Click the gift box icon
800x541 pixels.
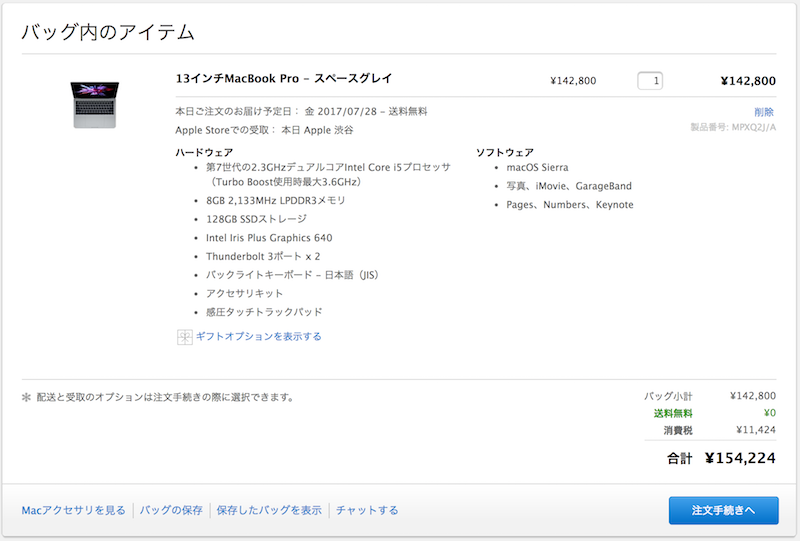[184, 337]
